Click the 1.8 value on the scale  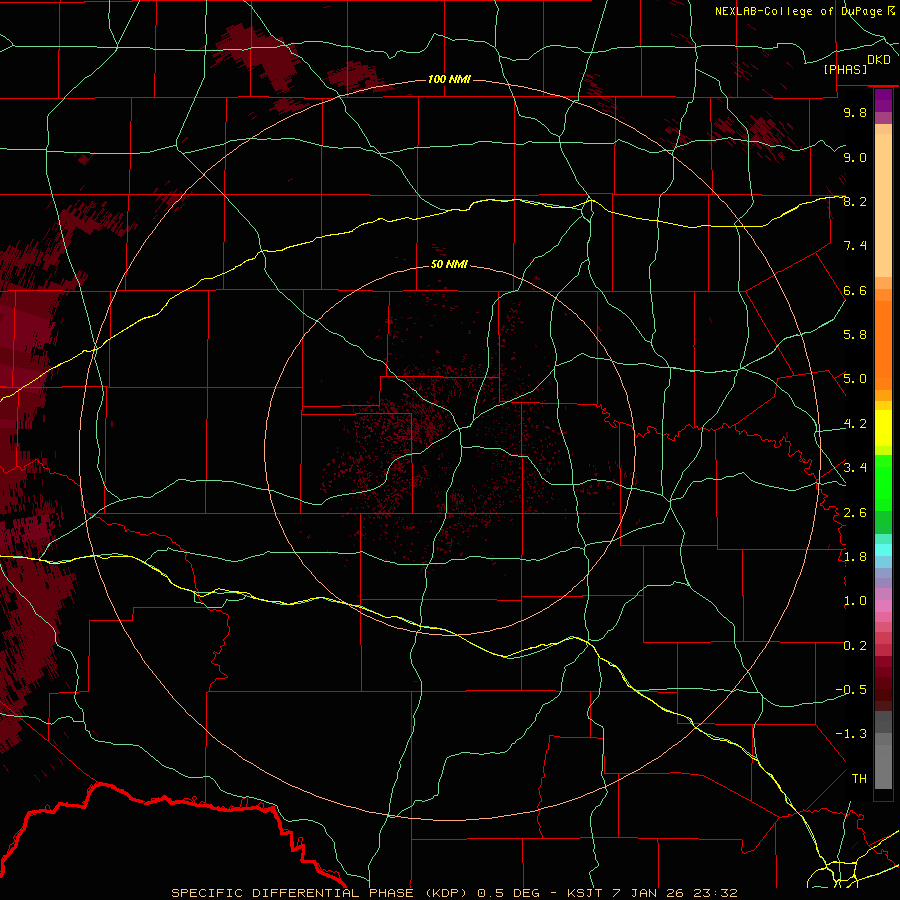pos(855,557)
